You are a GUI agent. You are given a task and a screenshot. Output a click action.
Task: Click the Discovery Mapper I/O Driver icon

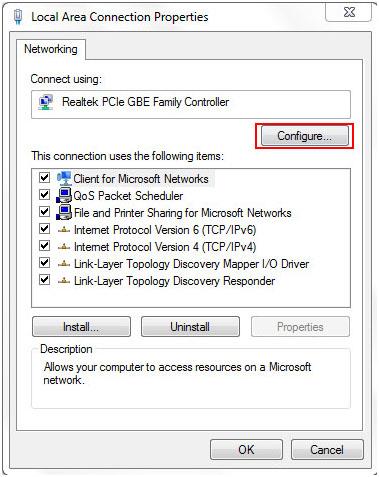tap(64, 264)
